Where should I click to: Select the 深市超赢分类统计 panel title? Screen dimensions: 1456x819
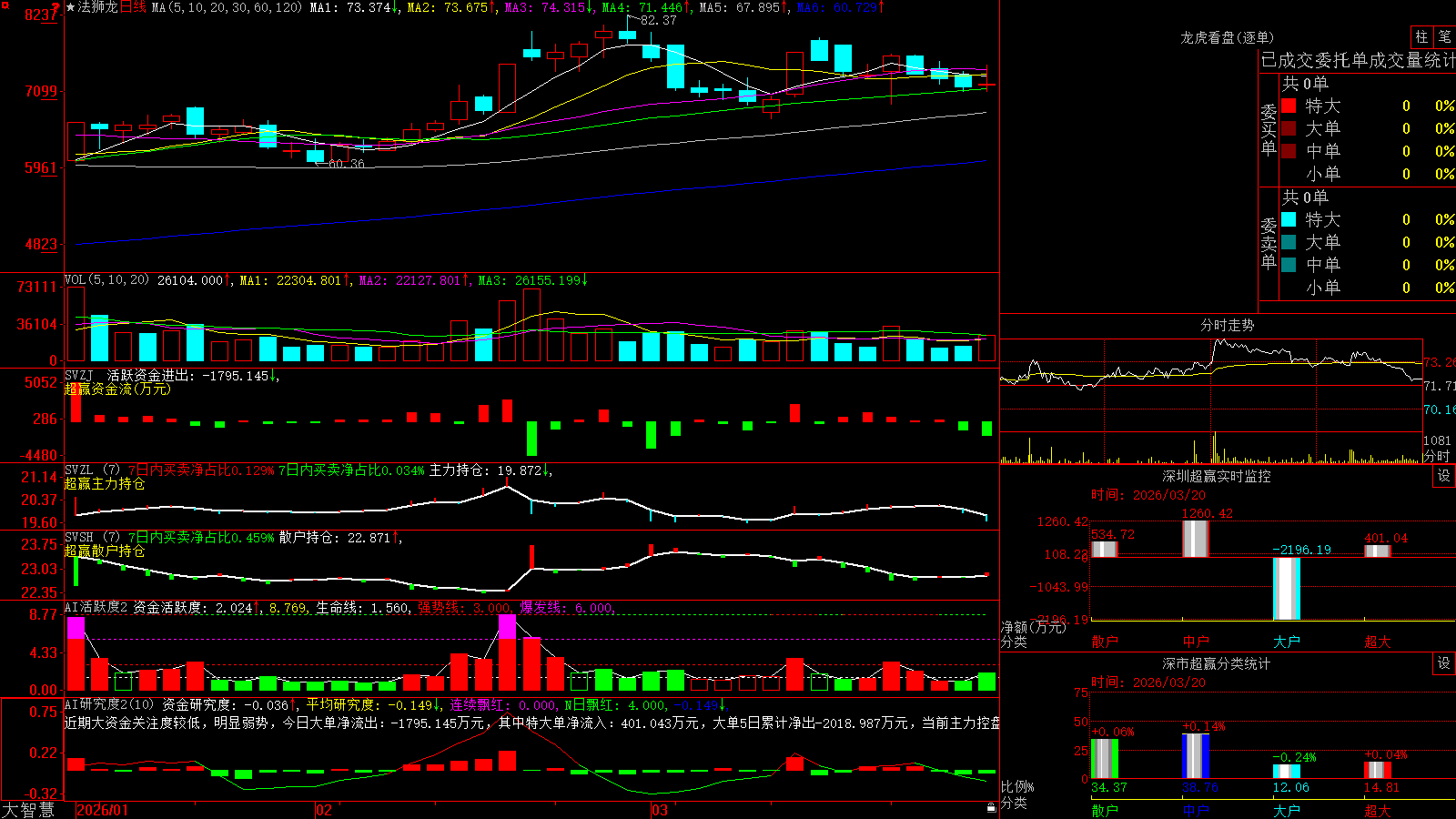tap(1217, 663)
